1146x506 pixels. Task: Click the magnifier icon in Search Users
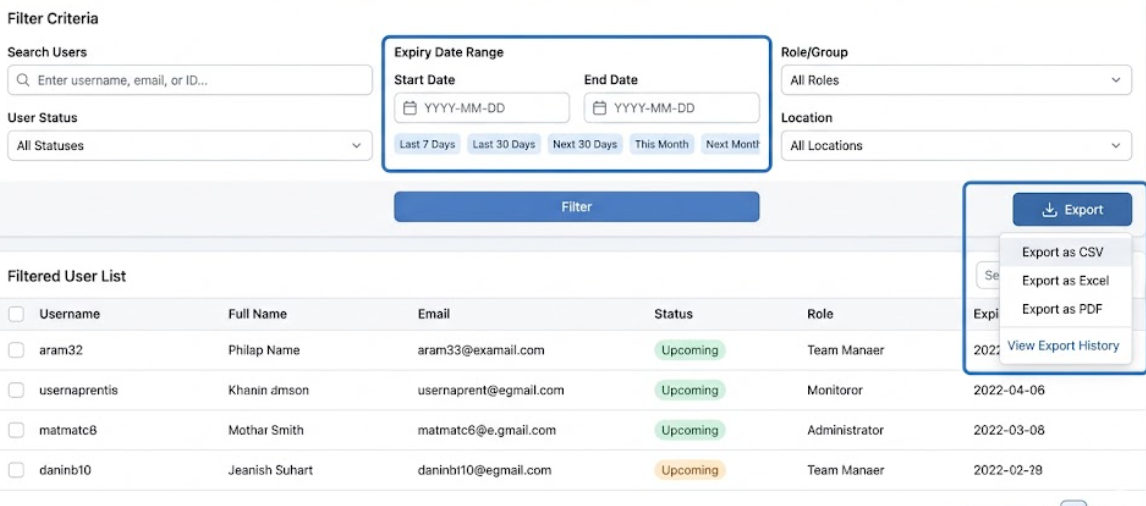point(23,80)
